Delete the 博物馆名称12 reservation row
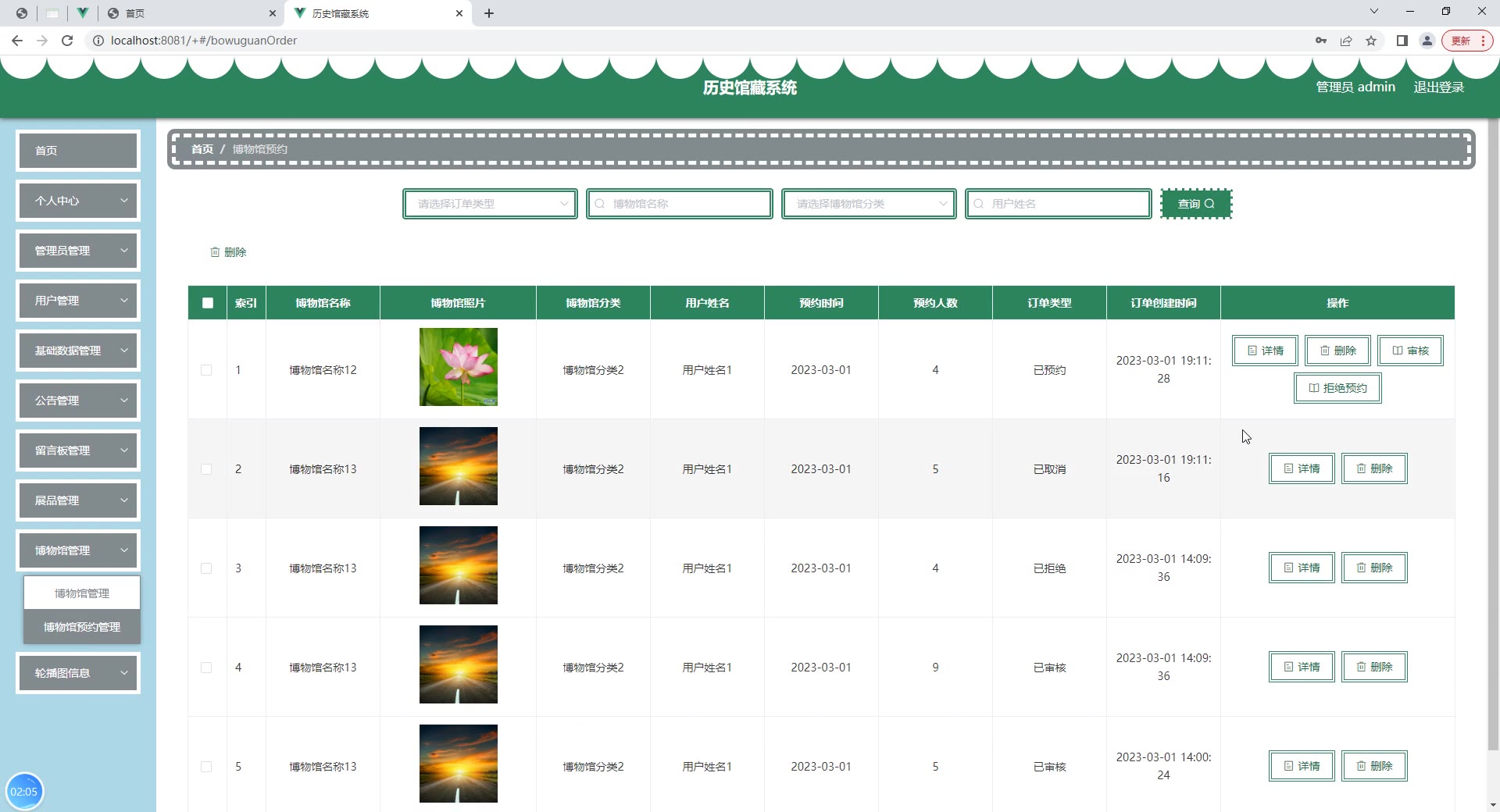The height and width of the screenshot is (812, 1500). [x=1337, y=351]
